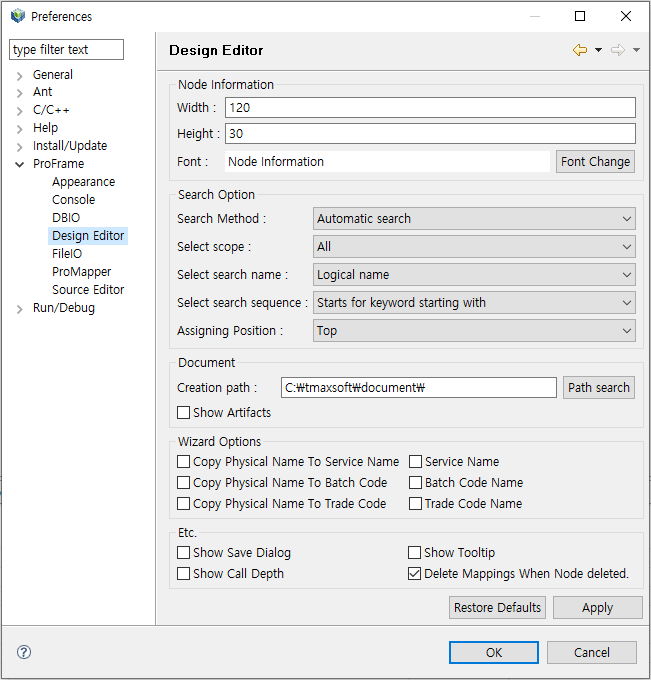
Task: Open the forward history dropdown arrow
Action: [x=636, y=51]
